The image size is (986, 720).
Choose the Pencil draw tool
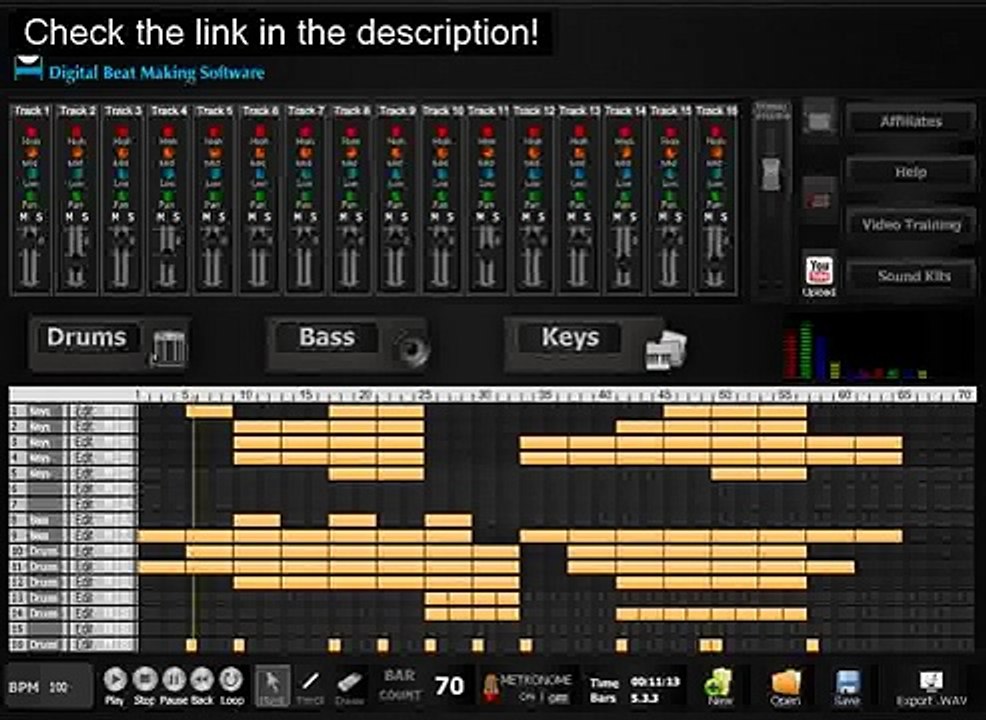(310, 683)
